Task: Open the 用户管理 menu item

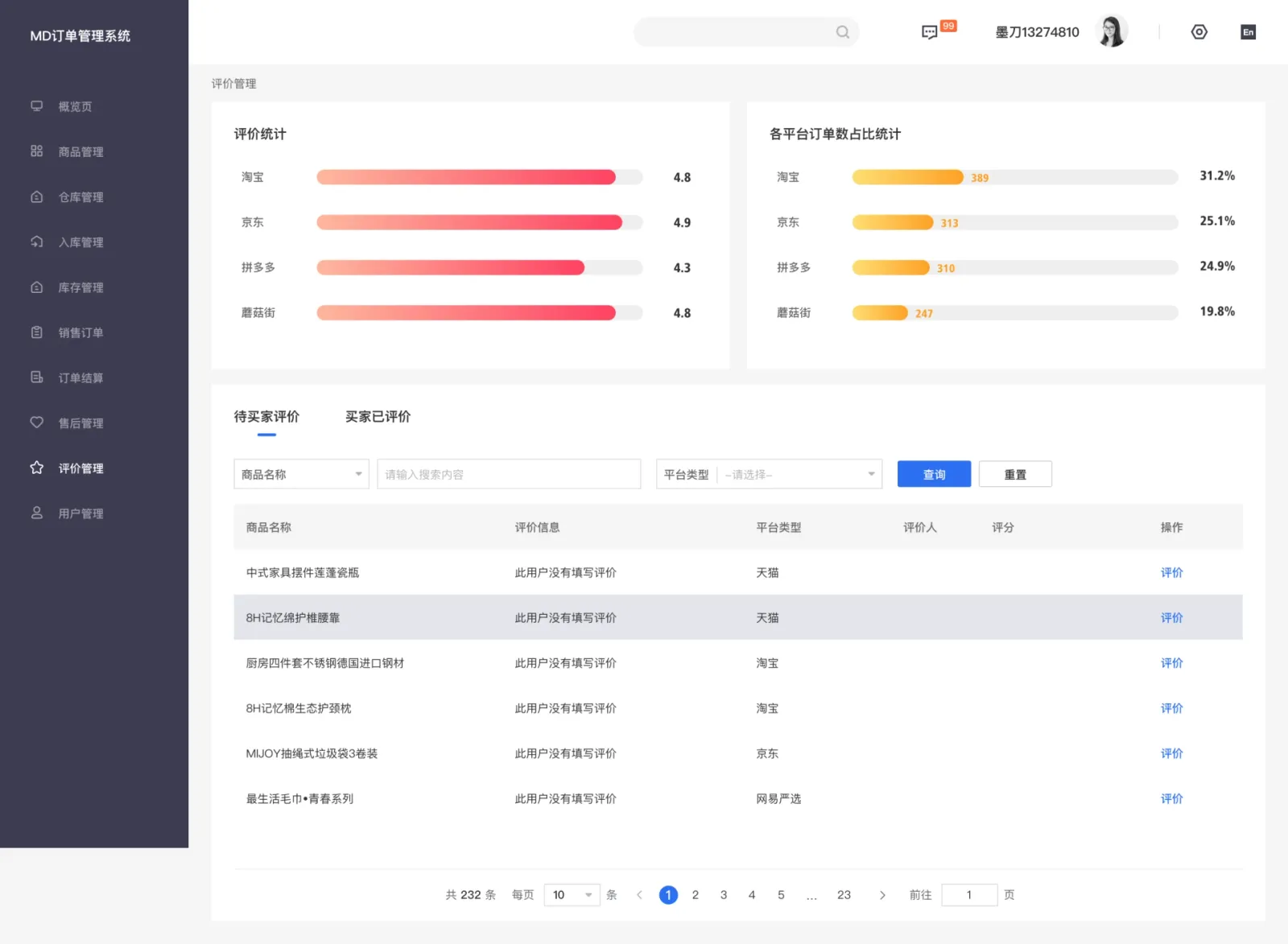Action: [80, 513]
